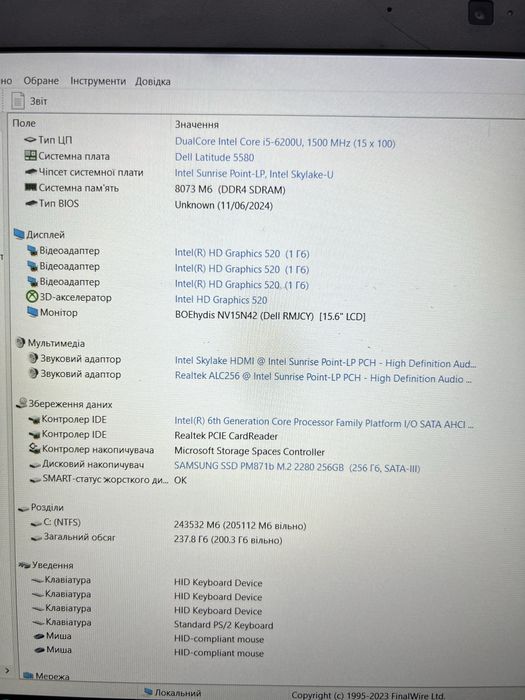Click the Тип ЦП processor icon
525x700 pixels.
click(x=30, y=140)
